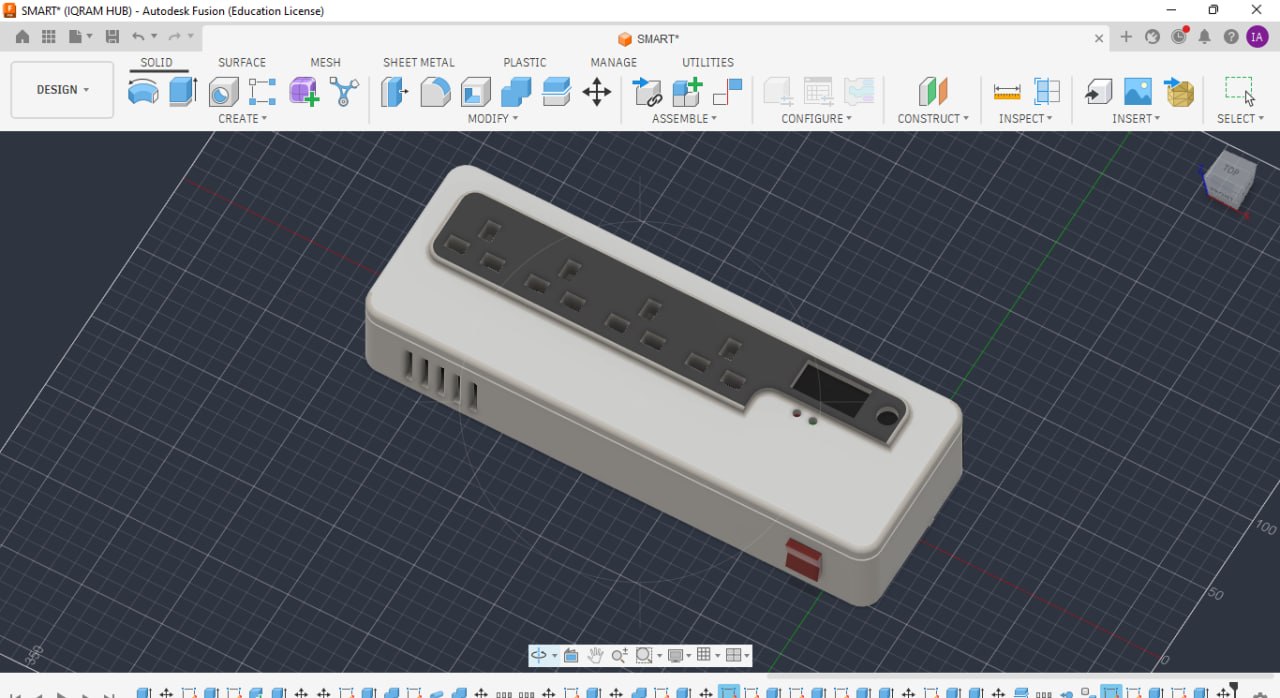Select the Move/Copy tool
This screenshot has height=698, width=1280.
(x=597, y=92)
